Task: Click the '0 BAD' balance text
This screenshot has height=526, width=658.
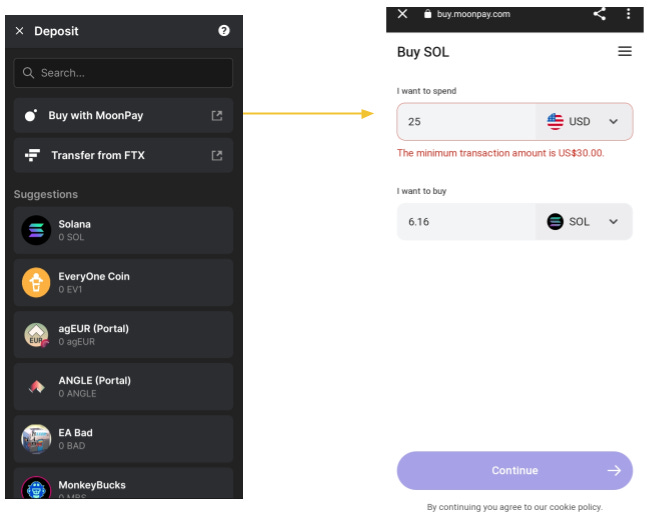Action: [x=72, y=446]
